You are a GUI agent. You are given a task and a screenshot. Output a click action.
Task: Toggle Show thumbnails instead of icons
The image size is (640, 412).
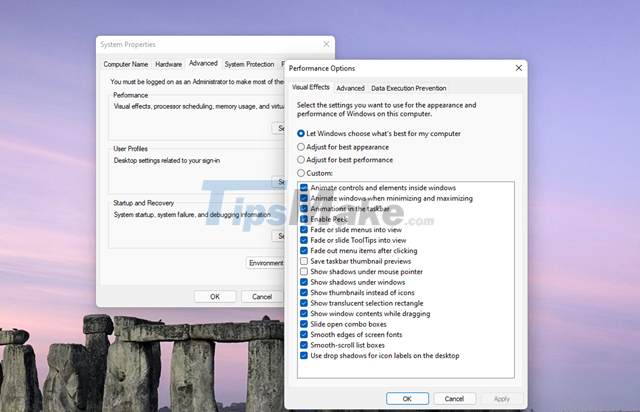(304, 293)
